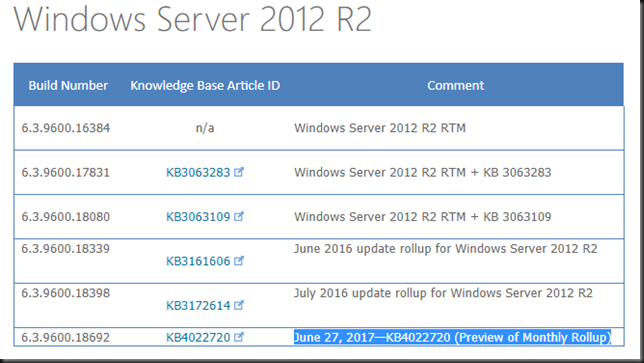Open the KB3063109 article link

198,217
